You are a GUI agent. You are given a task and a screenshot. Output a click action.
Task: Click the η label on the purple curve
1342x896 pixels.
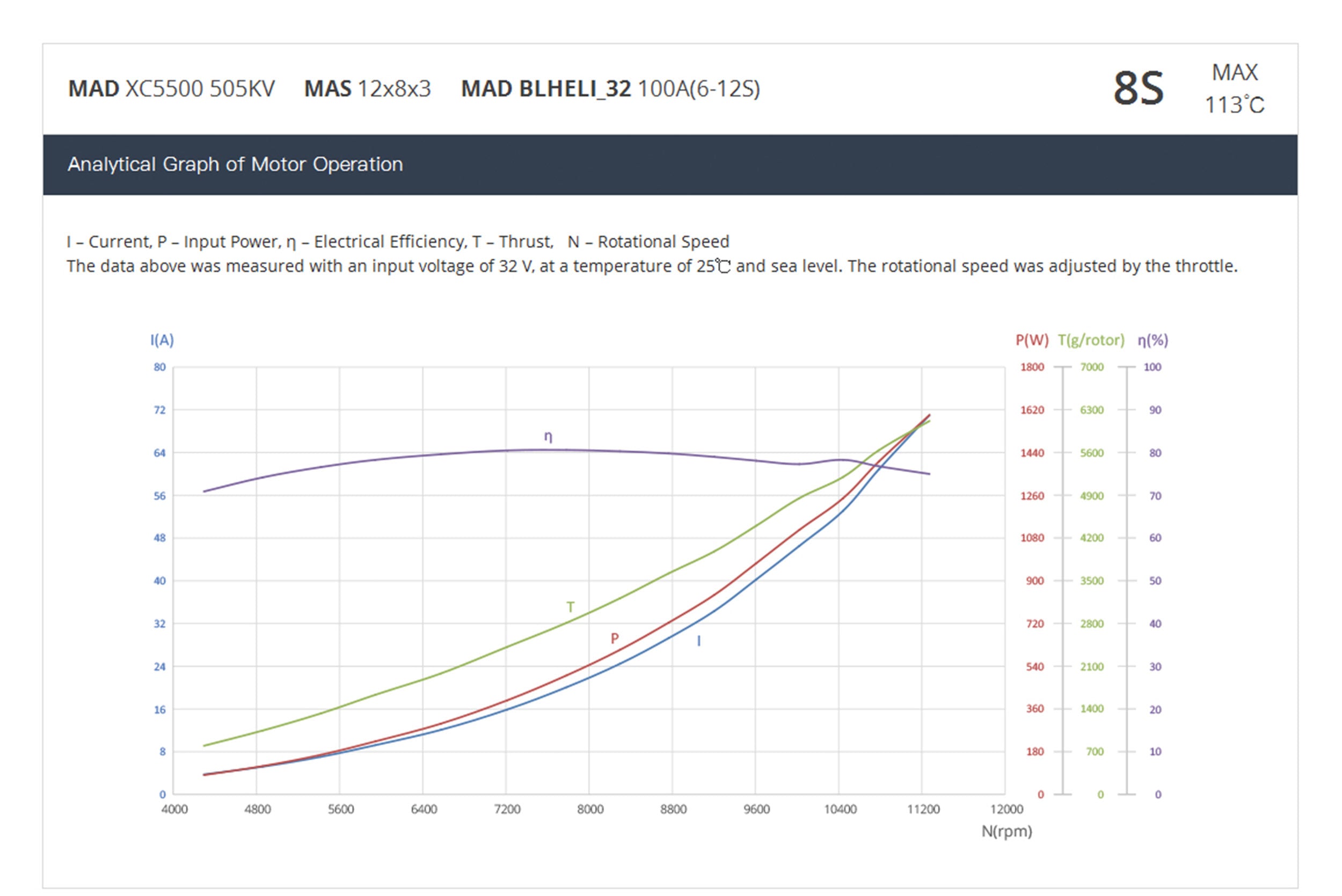coord(548,437)
